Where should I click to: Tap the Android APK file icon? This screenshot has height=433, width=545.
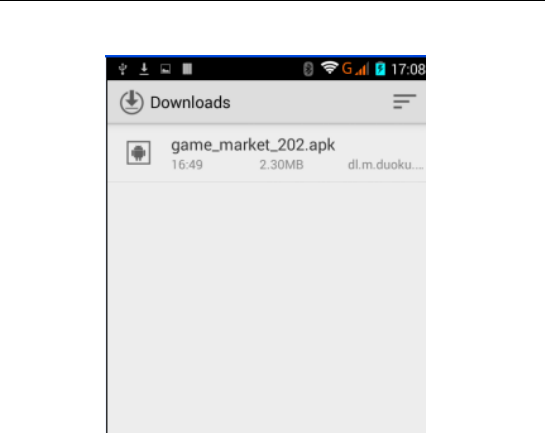point(138,153)
